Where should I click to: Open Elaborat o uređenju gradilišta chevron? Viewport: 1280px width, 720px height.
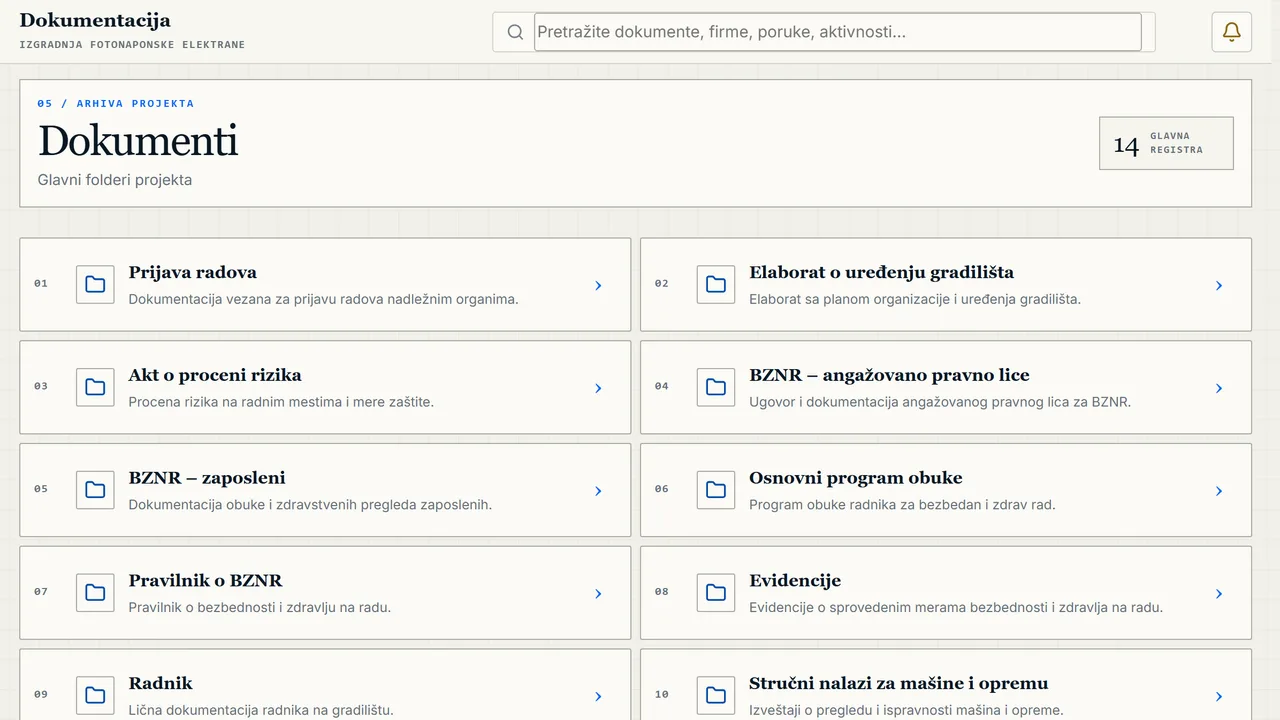(1219, 285)
